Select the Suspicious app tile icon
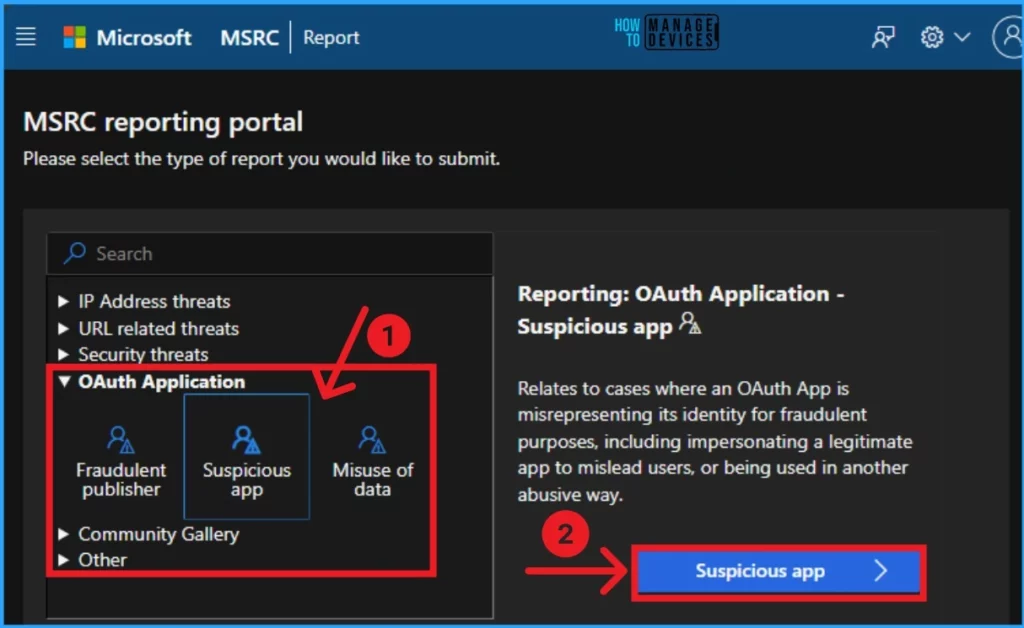Screen dimensions: 1024x628 point(246,439)
